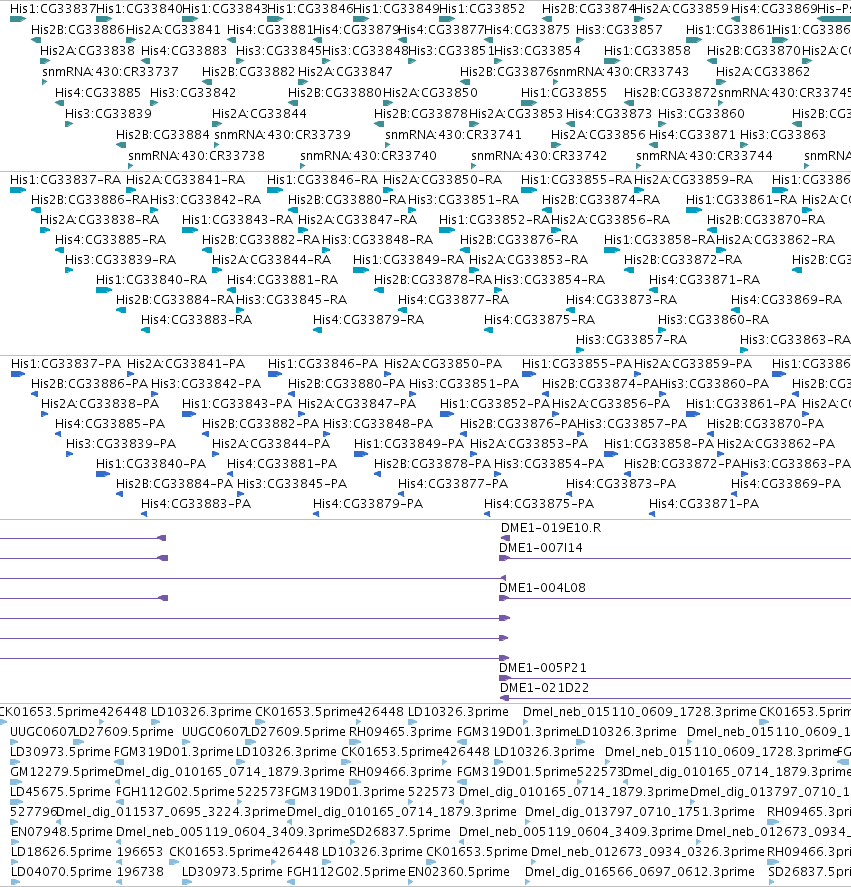Open transcript His2A:CG33850-RA
Image resolution: width=851 pixels, height=887 pixels.
click(x=442, y=180)
